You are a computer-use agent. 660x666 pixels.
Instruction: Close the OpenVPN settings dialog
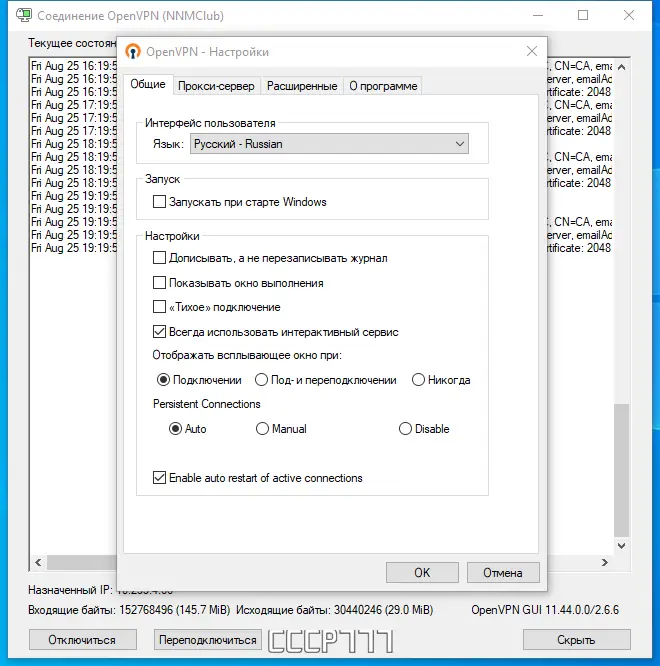[x=532, y=51]
